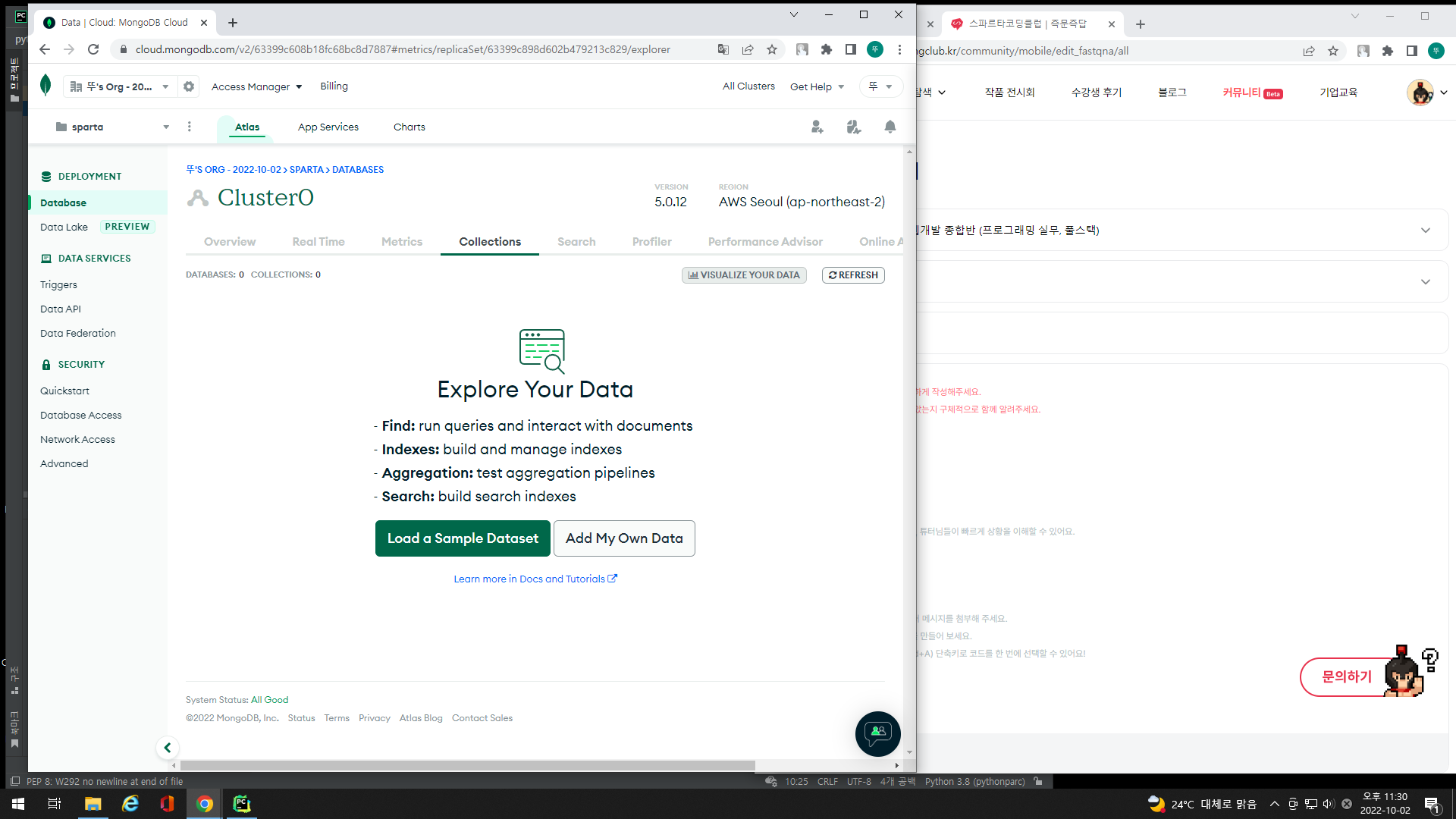Viewport: 1456px width, 819px height.
Task: Open Atlas support chat bubble
Action: (878, 733)
